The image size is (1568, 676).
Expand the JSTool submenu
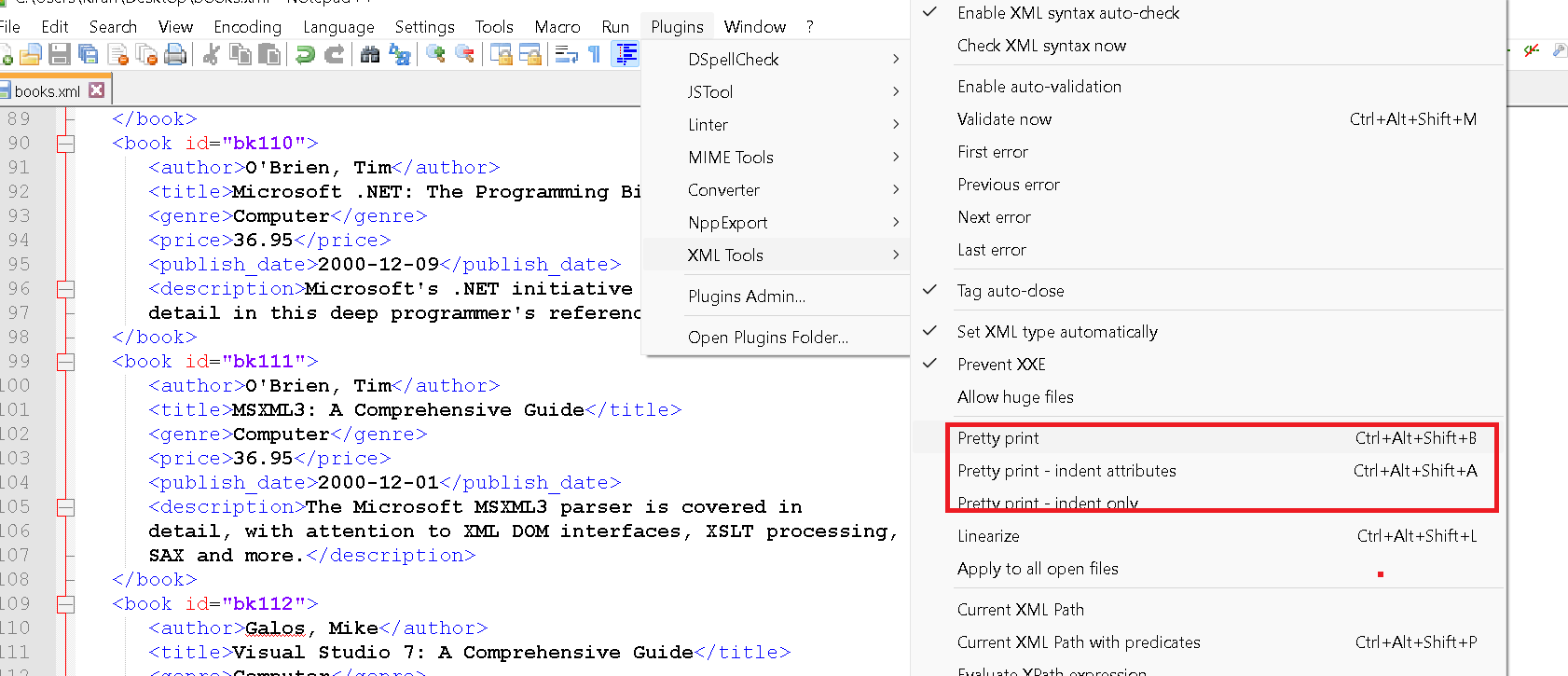[776, 92]
